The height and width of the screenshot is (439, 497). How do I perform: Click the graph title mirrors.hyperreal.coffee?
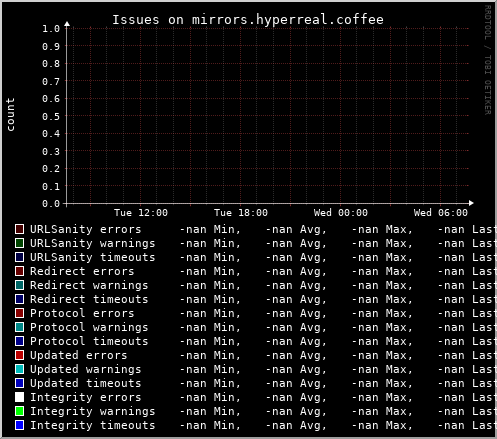(248, 20)
